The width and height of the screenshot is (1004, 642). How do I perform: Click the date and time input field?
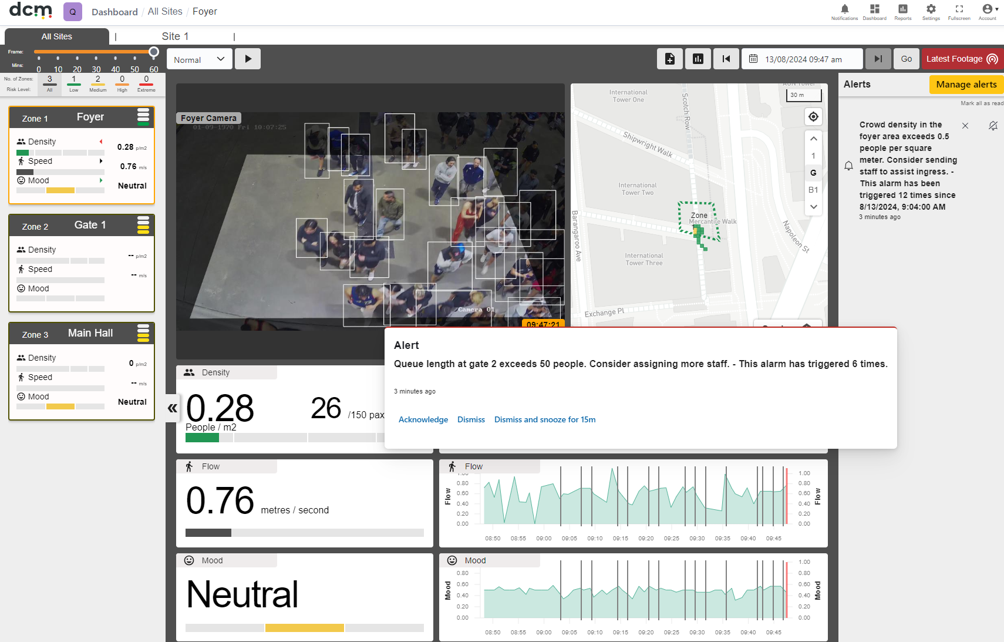802,59
